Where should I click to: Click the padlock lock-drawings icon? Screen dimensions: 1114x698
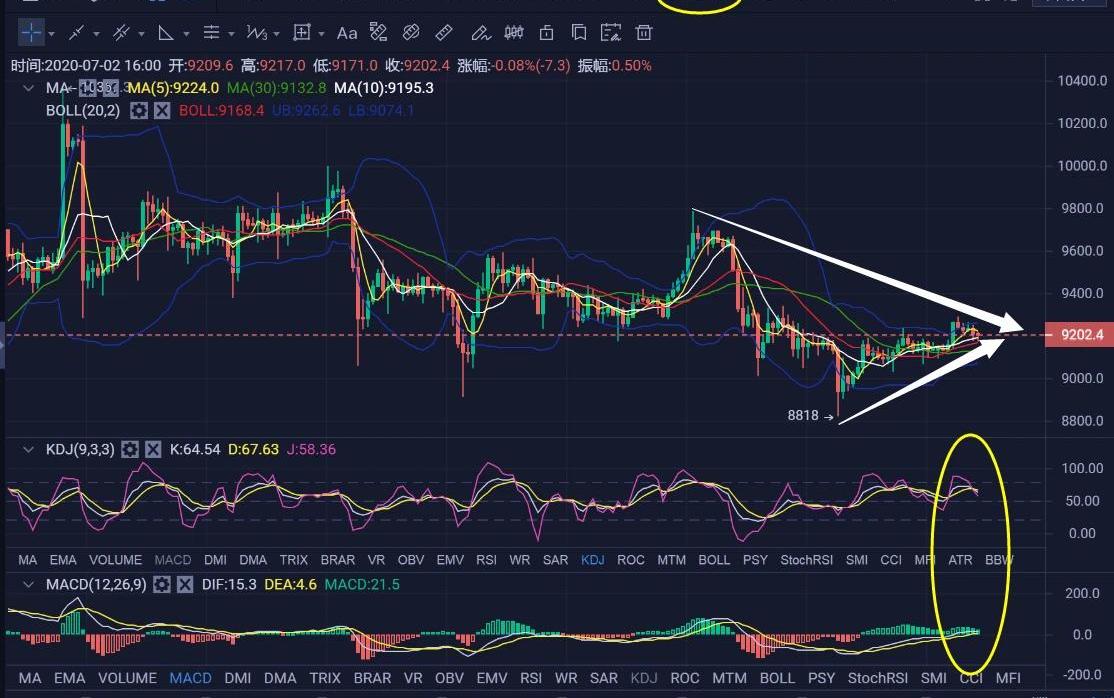[546, 33]
